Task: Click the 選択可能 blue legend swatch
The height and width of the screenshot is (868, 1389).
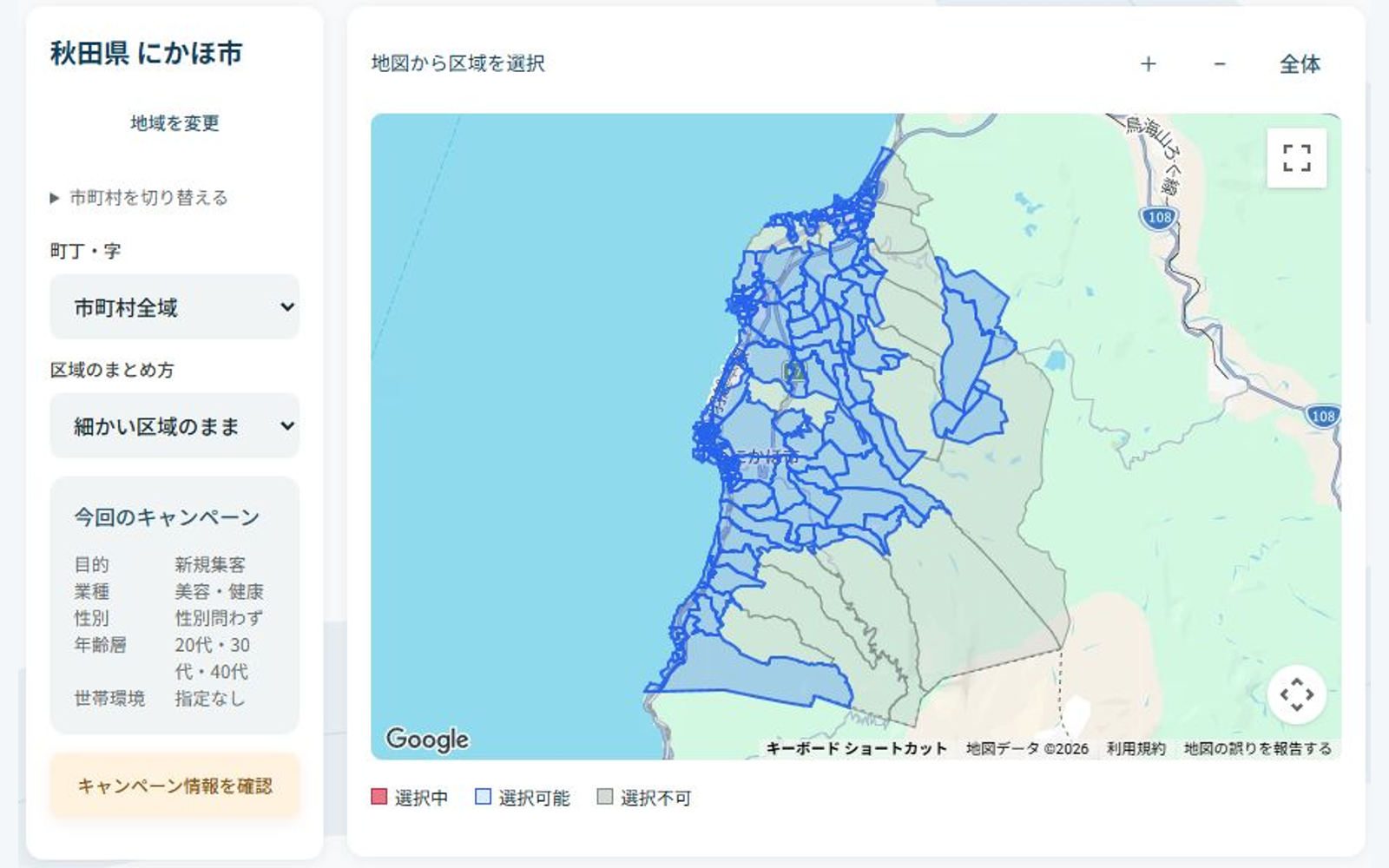Action: tap(484, 797)
